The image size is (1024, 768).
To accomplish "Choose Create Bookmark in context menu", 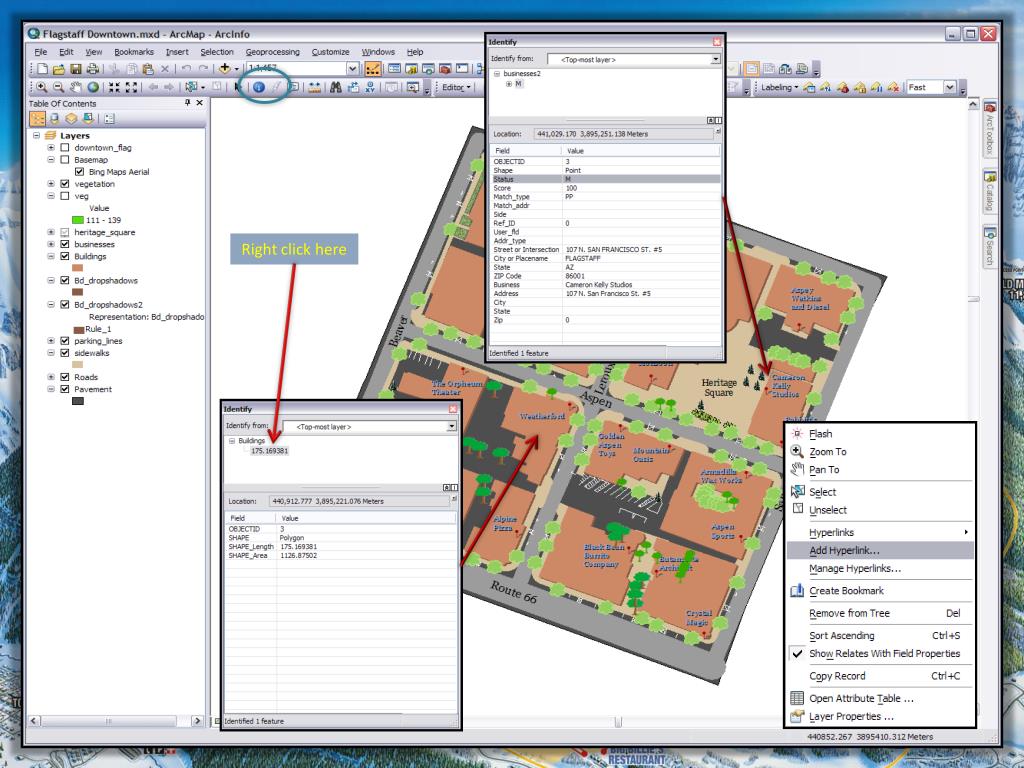I will point(880,590).
